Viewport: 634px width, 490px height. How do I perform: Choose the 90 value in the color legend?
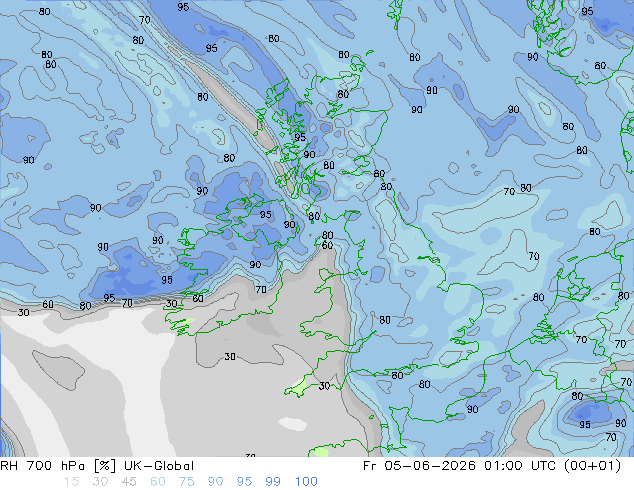pyautogui.click(x=216, y=482)
